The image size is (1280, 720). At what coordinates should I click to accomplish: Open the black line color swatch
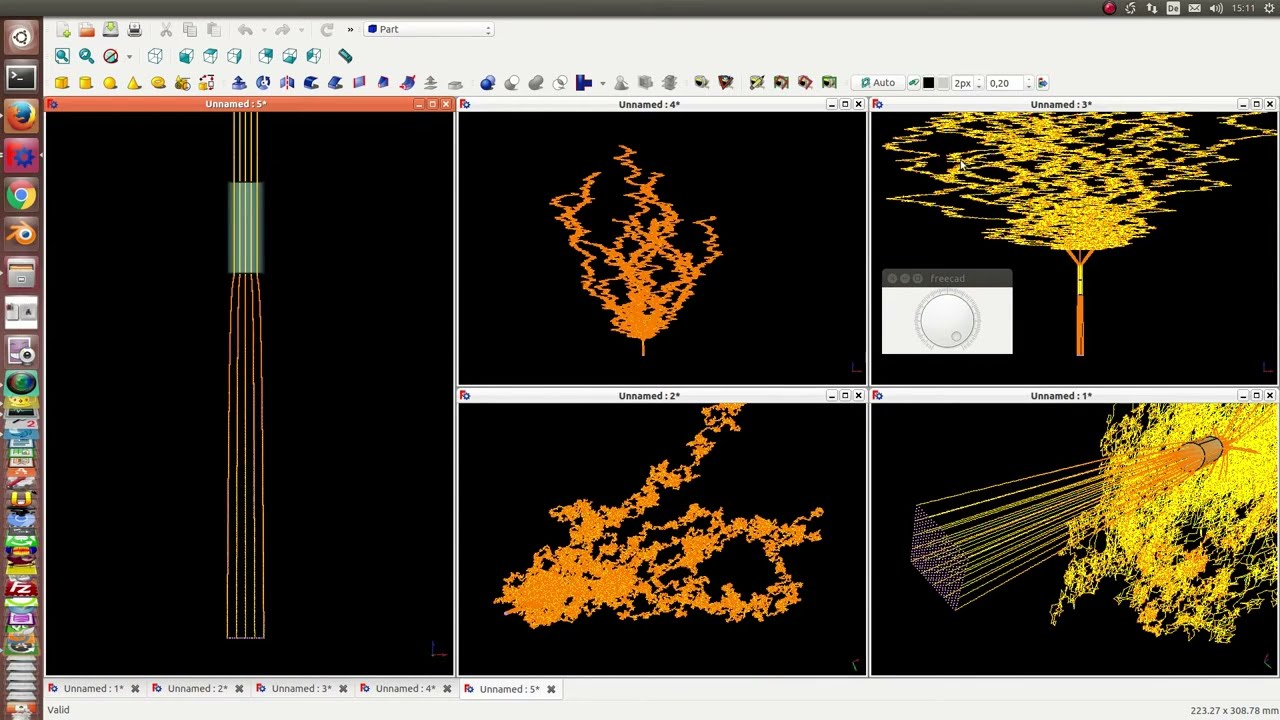pyautogui.click(x=928, y=83)
